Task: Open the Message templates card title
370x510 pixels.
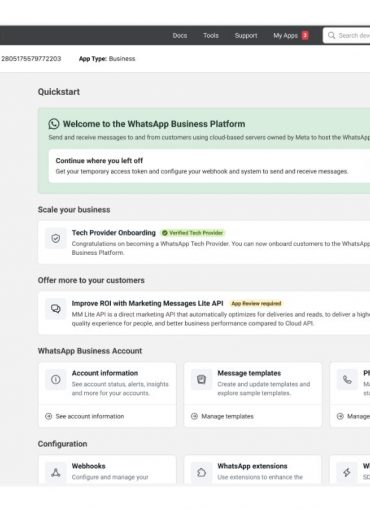Action: tap(249, 373)
